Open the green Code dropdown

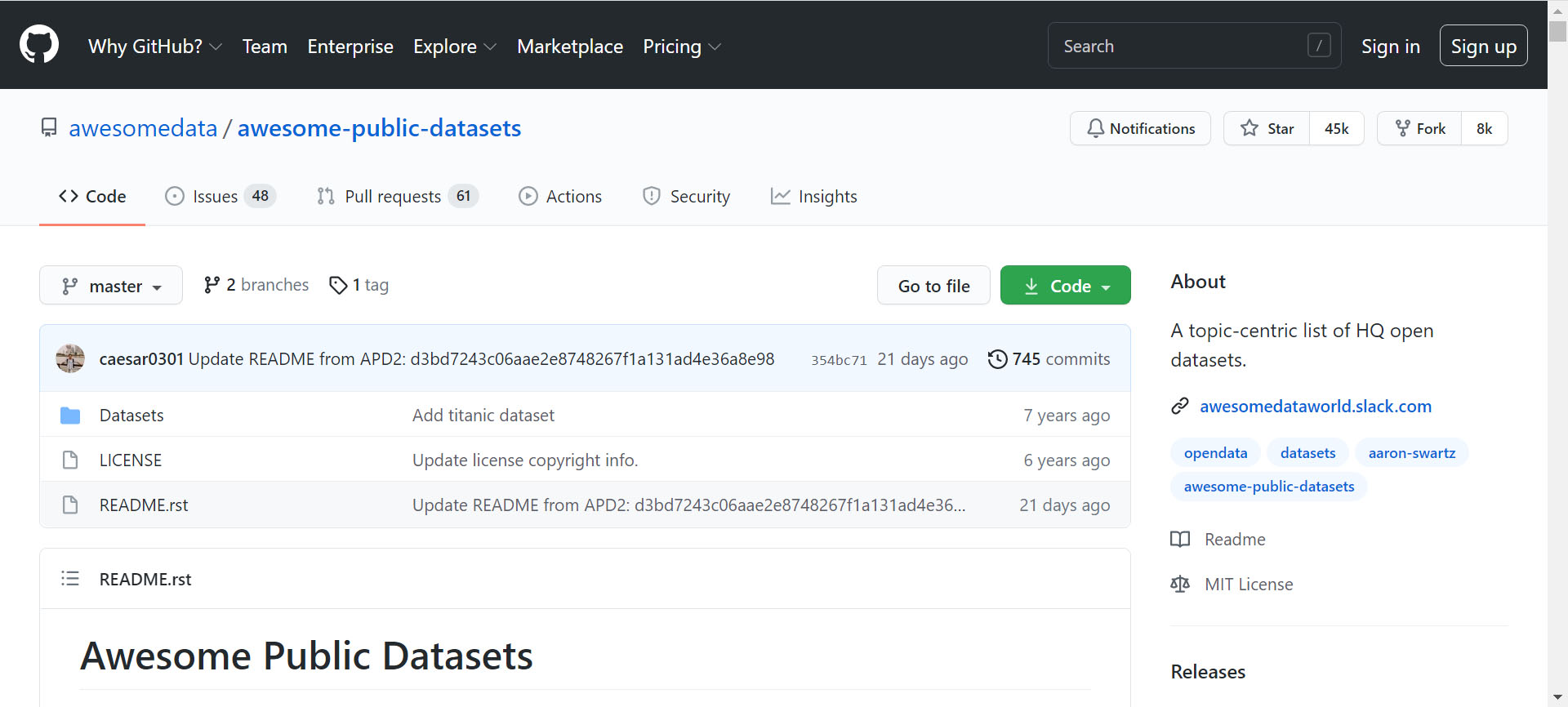pyautogui.click(x=1065, y=286)
